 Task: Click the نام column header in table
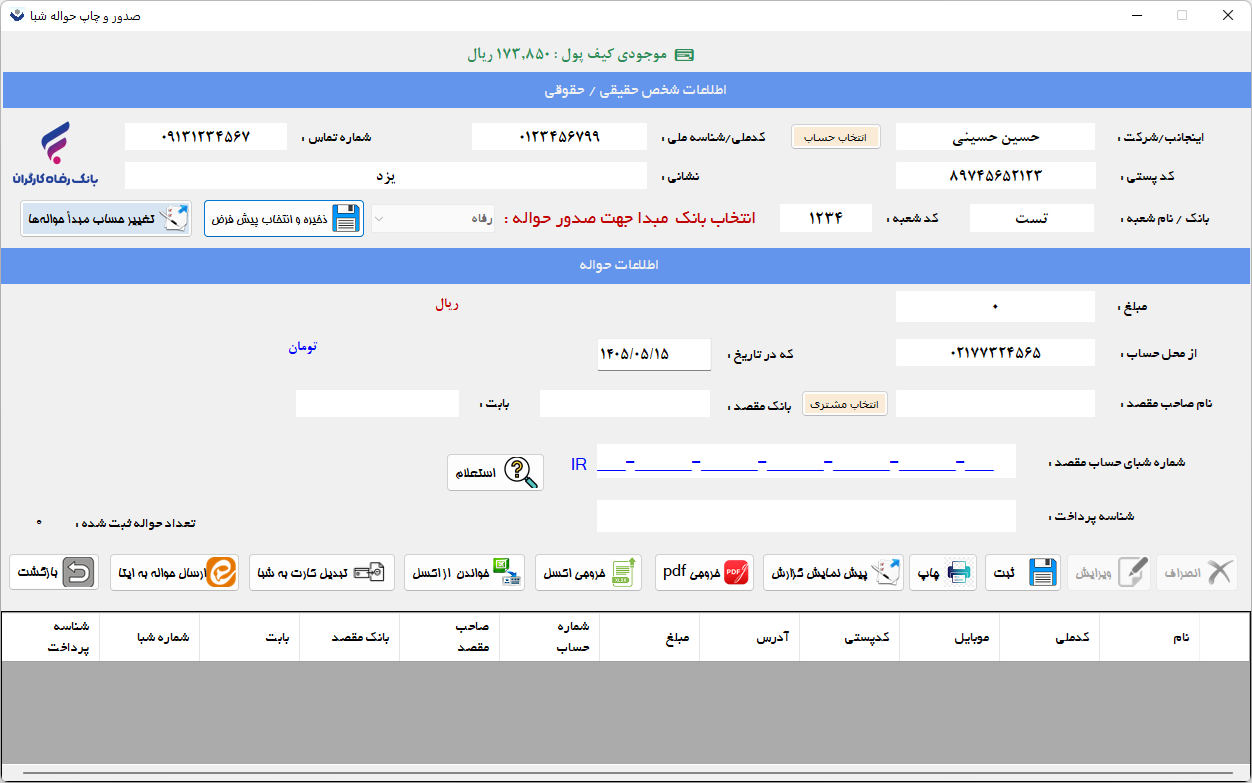1150,637
